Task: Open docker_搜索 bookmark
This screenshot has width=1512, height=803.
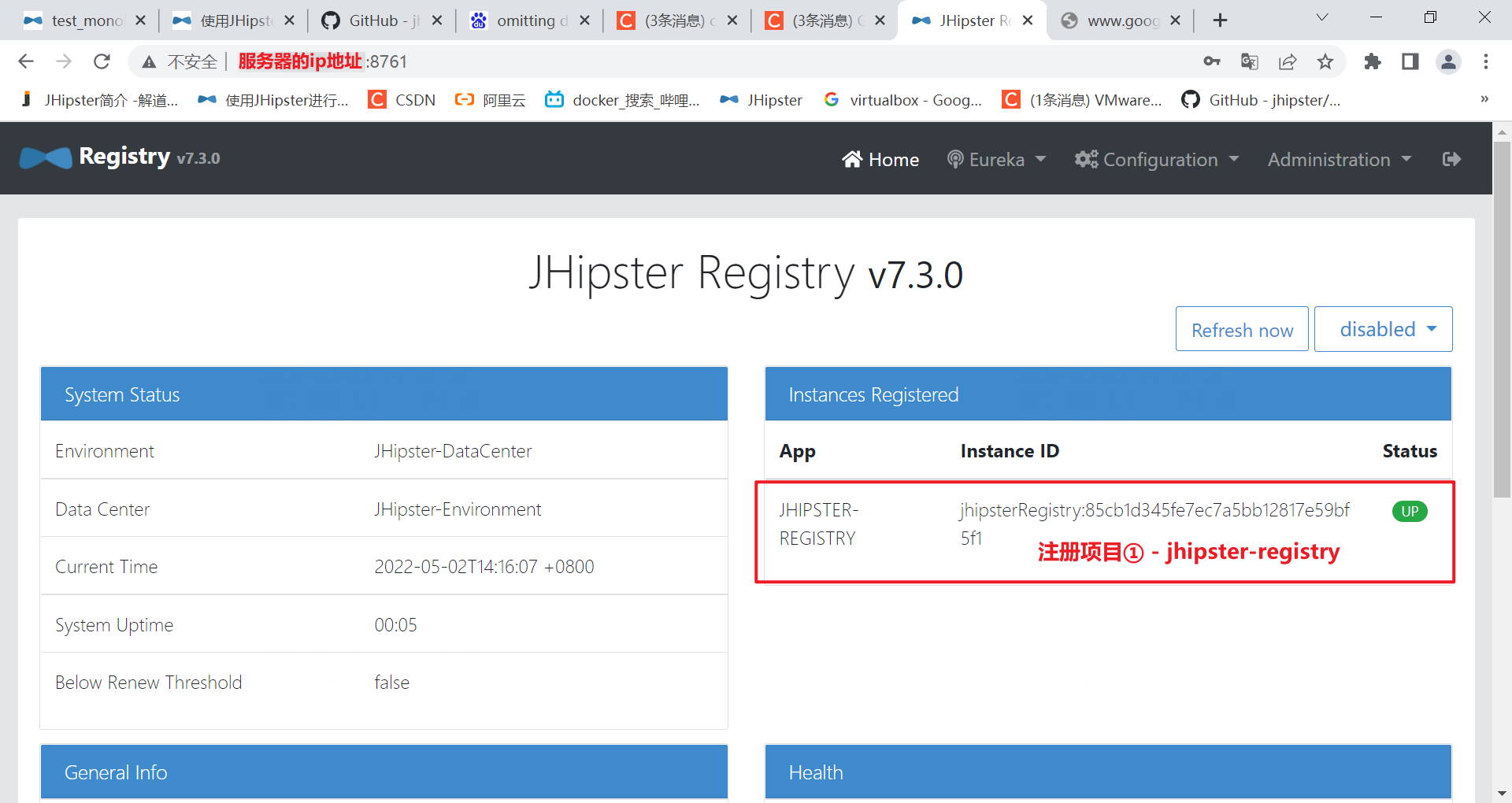Action: coord(622,100)
